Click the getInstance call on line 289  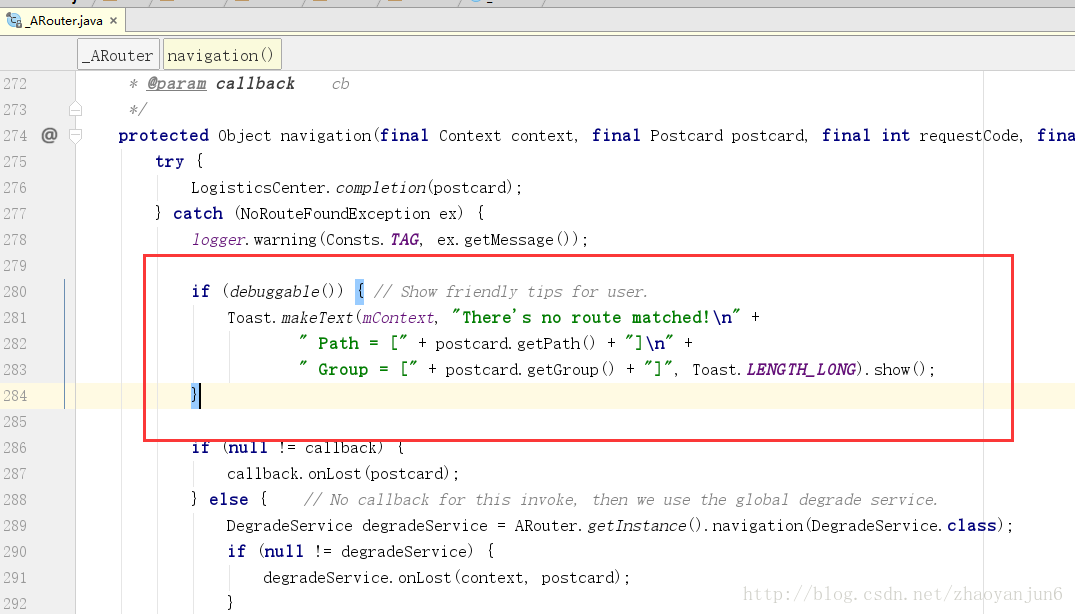pos(636,526)
